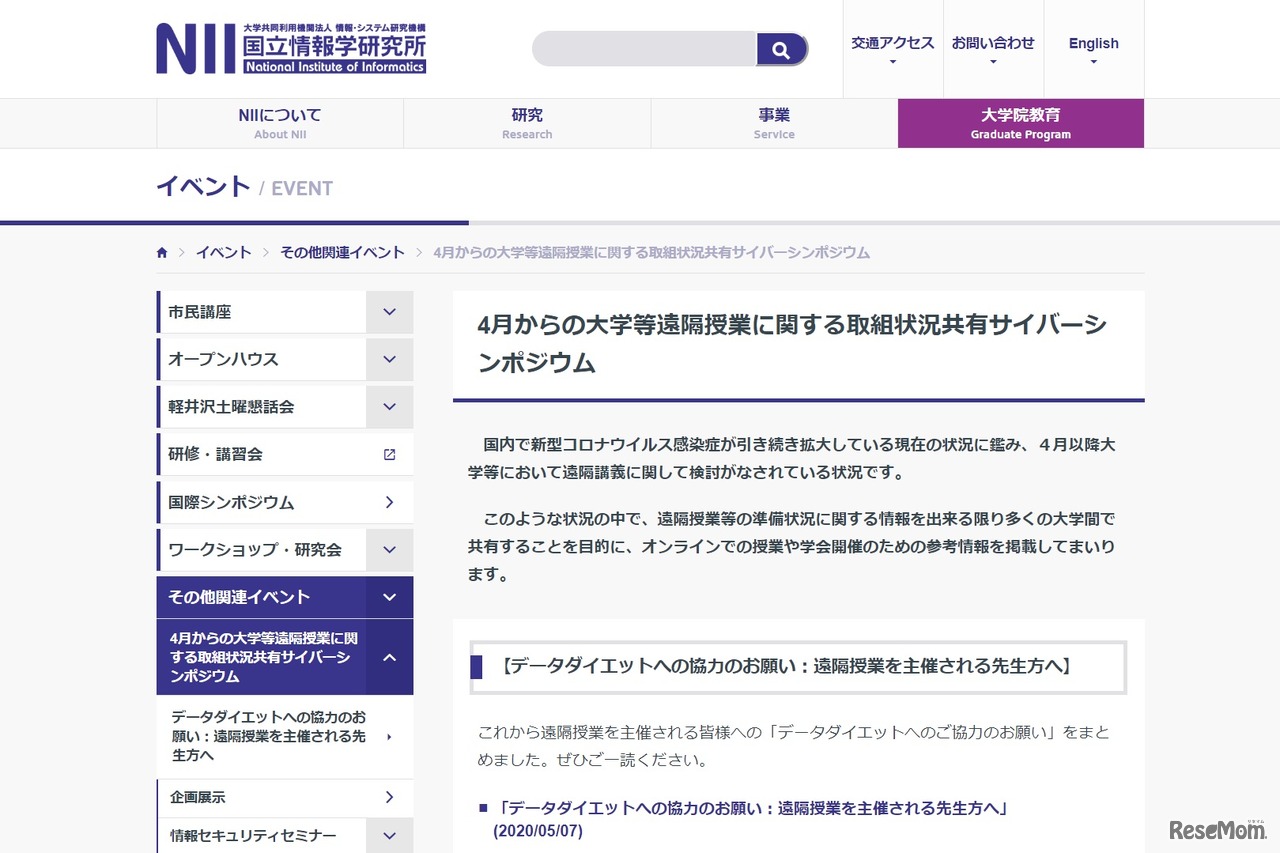Switch to the 研究 Research tab

527,122
